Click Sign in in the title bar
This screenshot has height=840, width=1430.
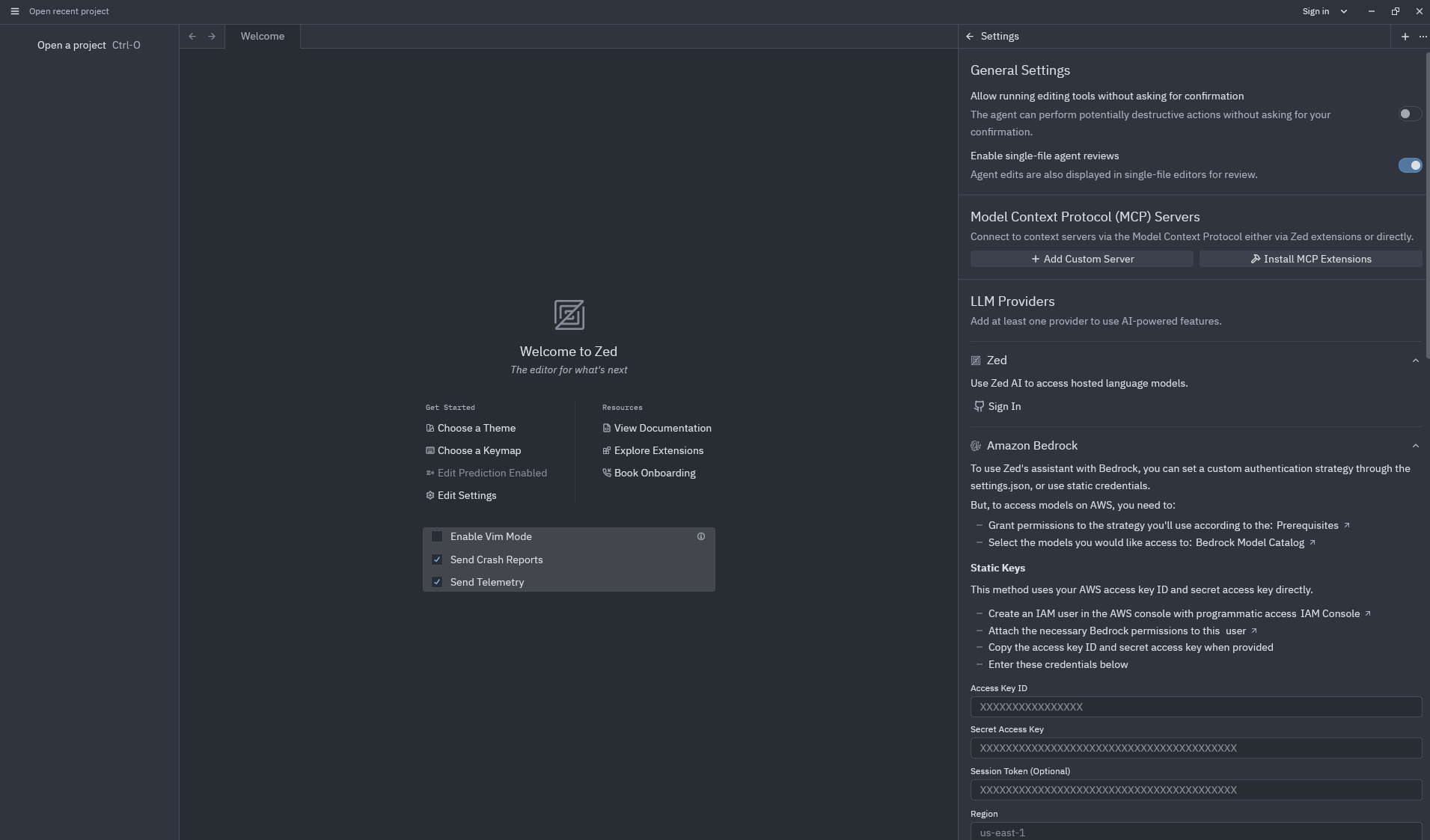(1316, 11)
